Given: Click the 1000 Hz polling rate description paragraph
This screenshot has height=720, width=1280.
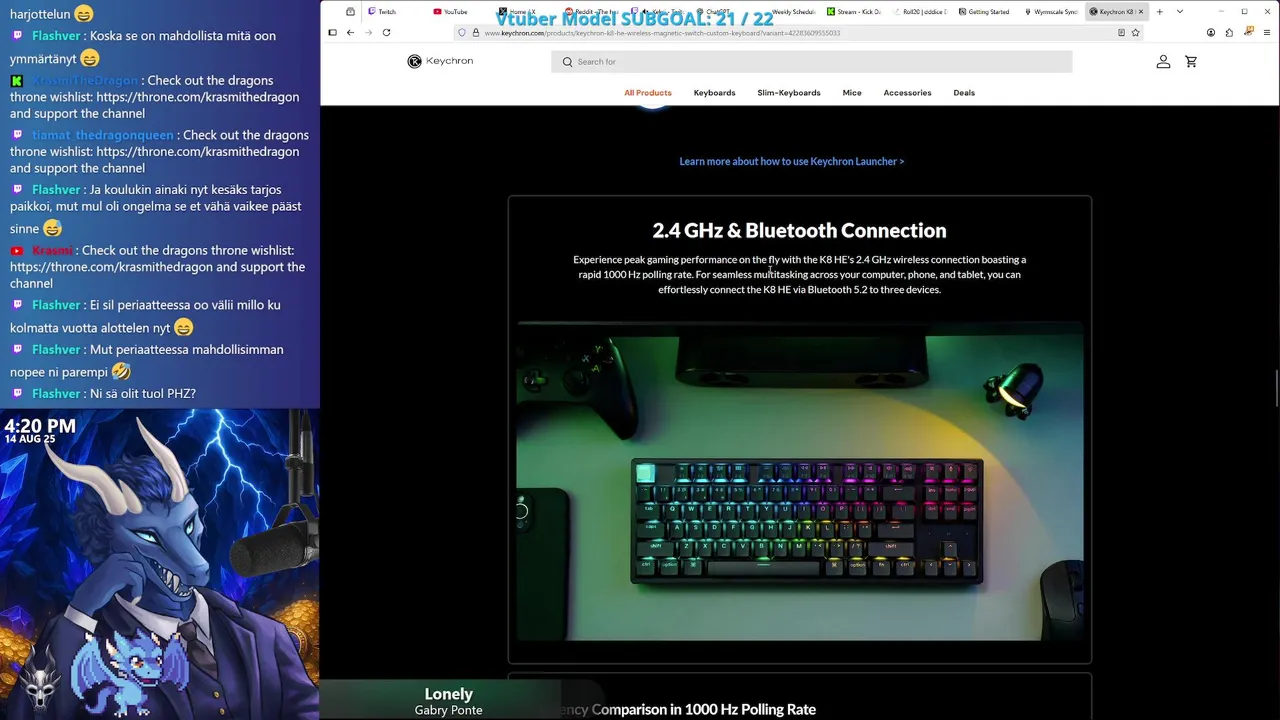Looking at the screenshot, I should (799, 274).
